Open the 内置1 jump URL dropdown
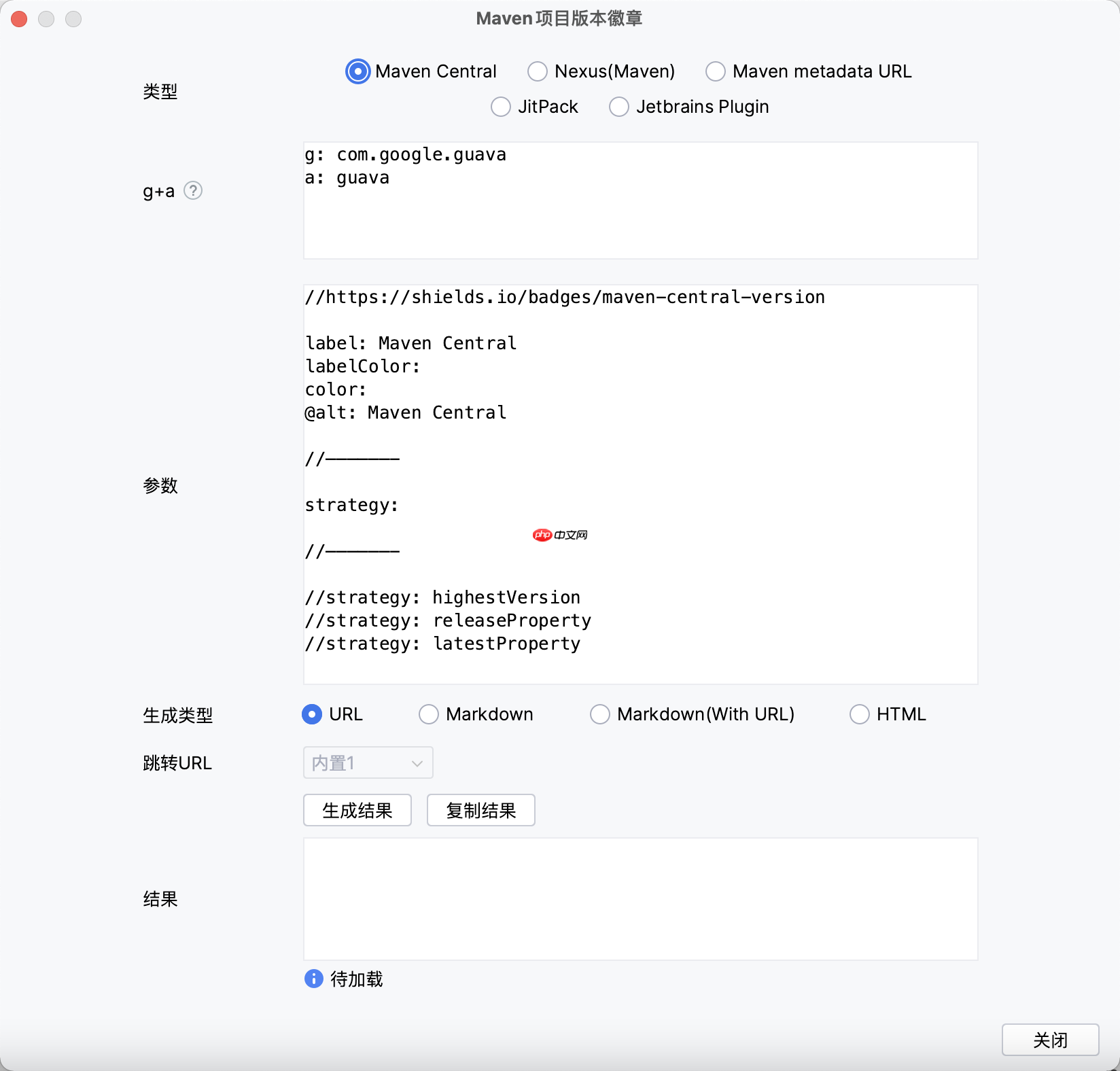The height and width of the screenshot is (1071, 1120). pos(368,762)
